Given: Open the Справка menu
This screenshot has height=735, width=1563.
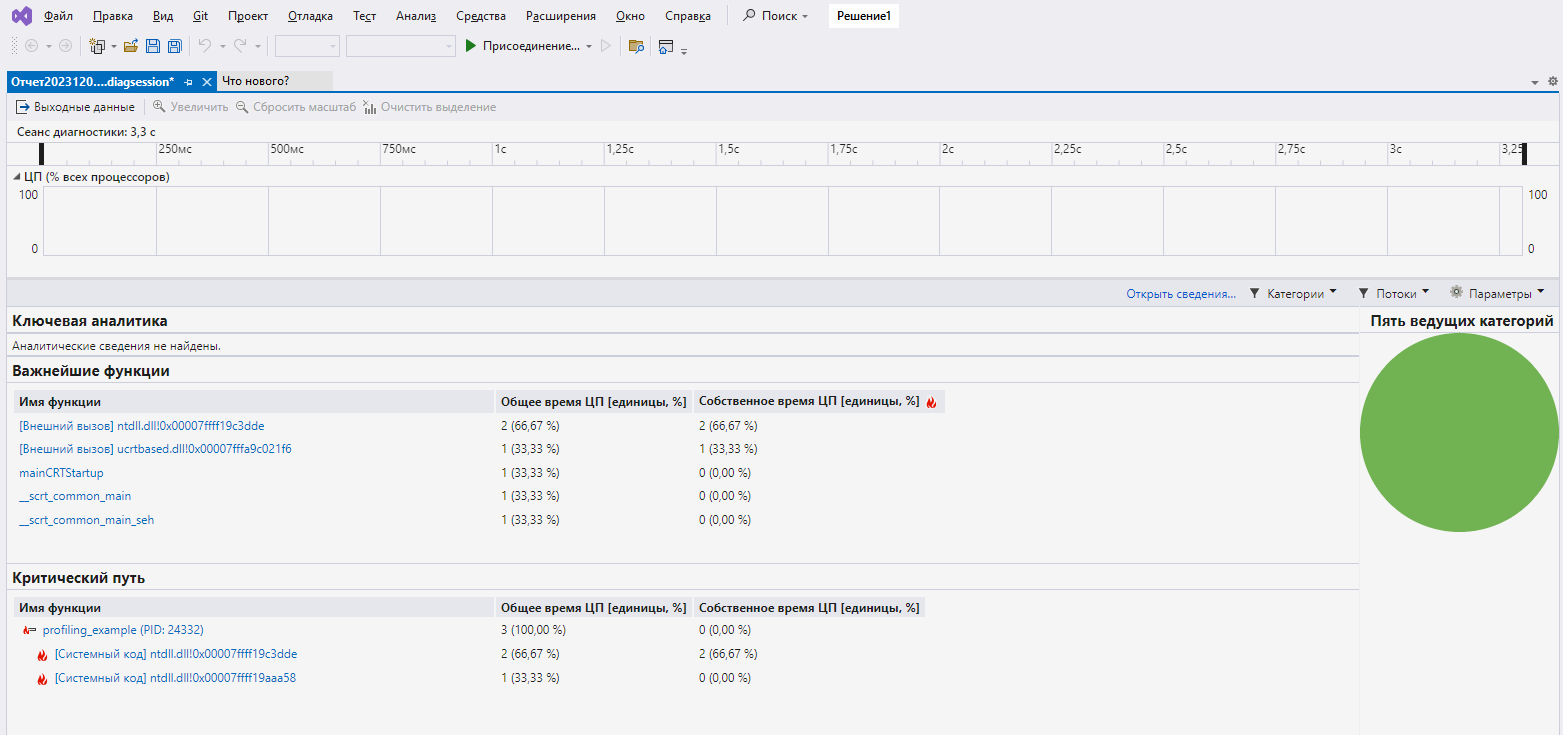Looking at the screenshot, I should [x=688, y=16].
